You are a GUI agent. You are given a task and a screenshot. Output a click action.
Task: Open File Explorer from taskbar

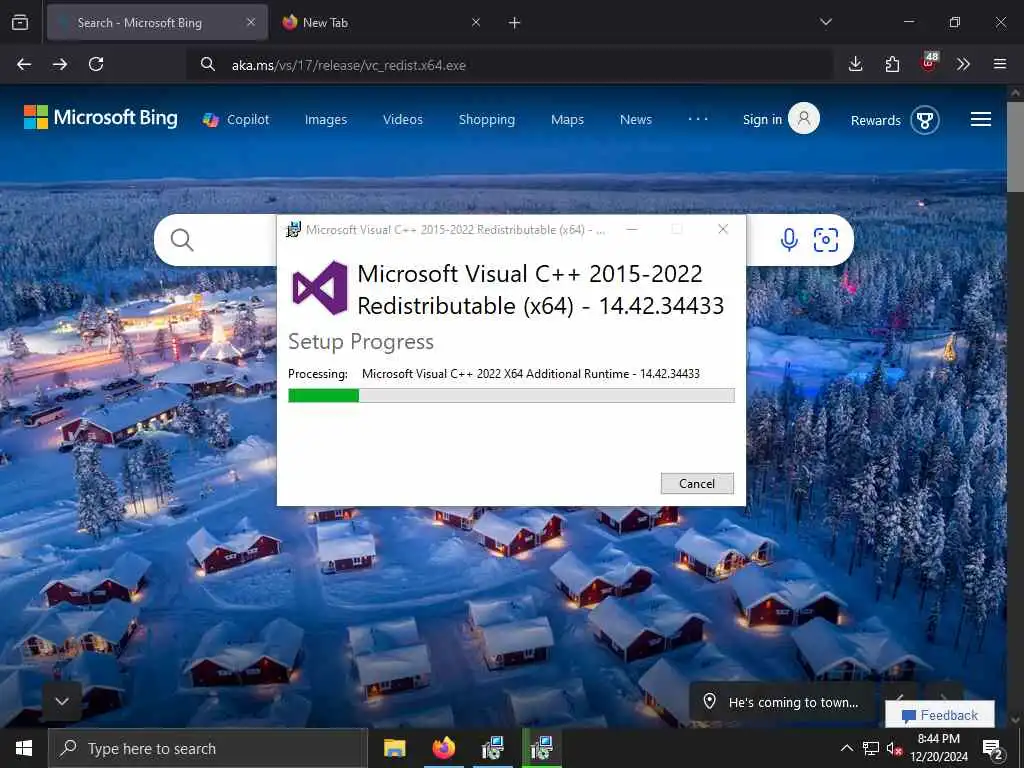click(394, 748)
